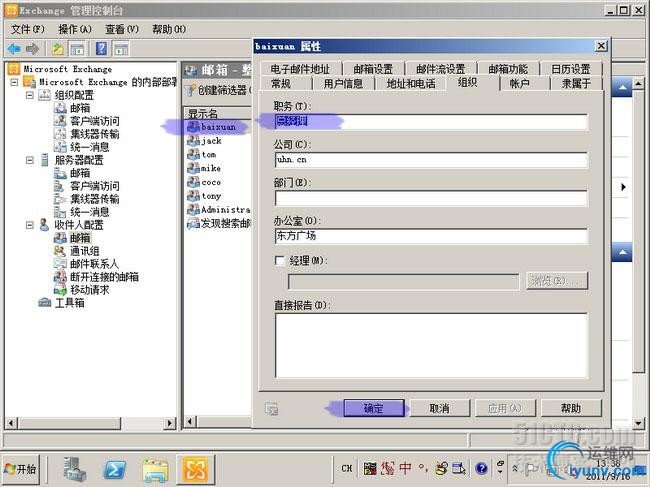
Task: Open the 文件(F) menu
Action: click(27, 29)
